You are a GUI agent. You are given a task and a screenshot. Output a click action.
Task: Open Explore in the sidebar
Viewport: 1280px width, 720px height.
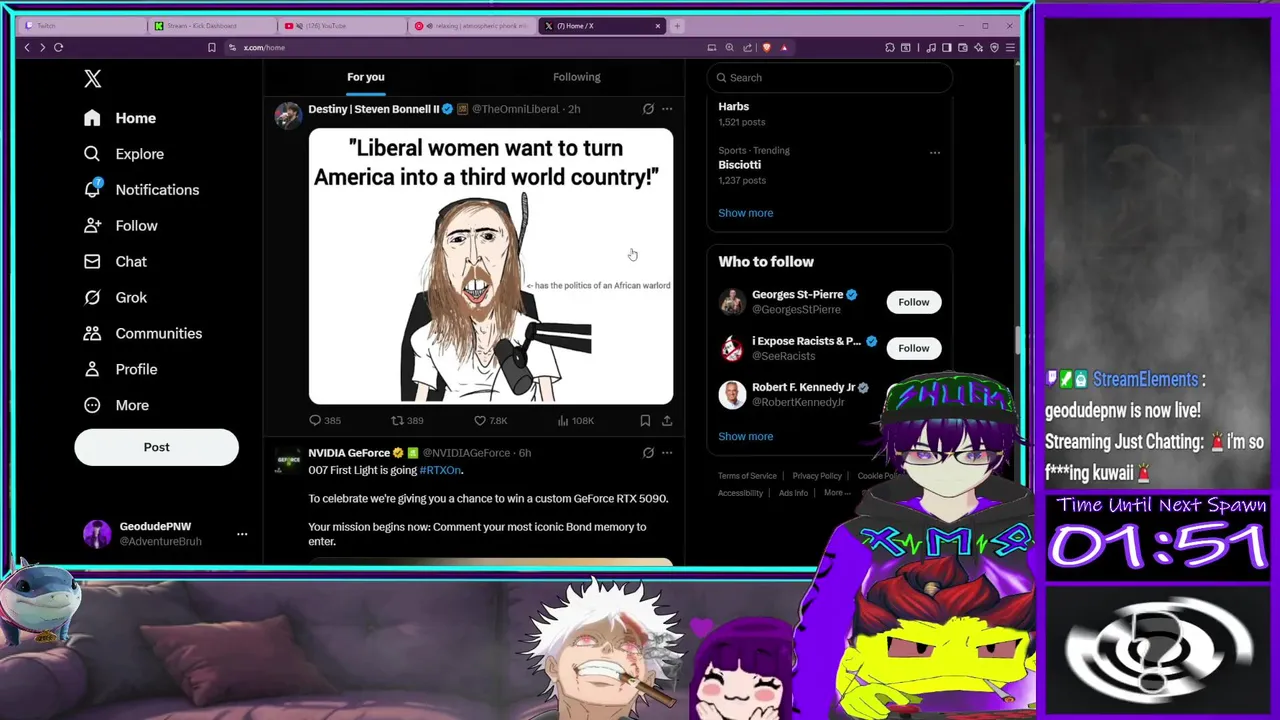[124, 154]
